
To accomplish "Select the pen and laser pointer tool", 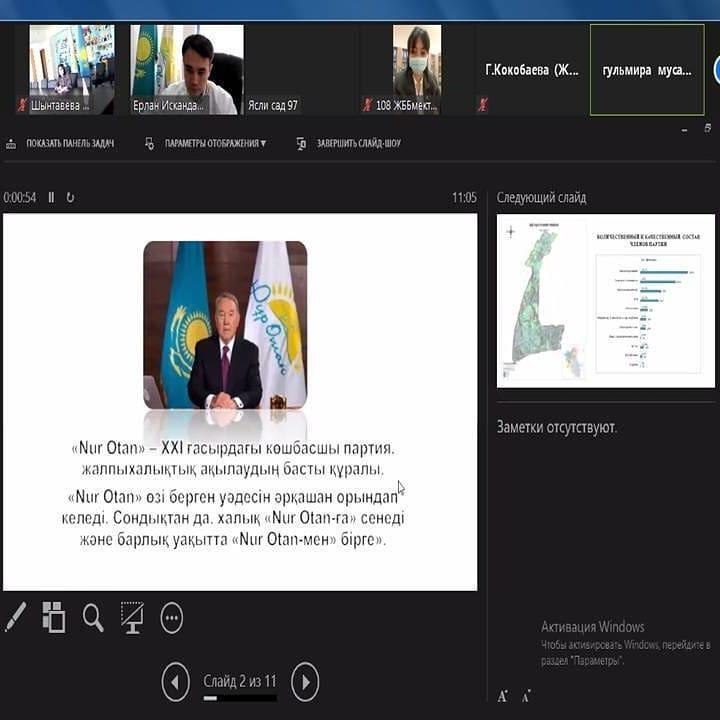I will point(15,617).
